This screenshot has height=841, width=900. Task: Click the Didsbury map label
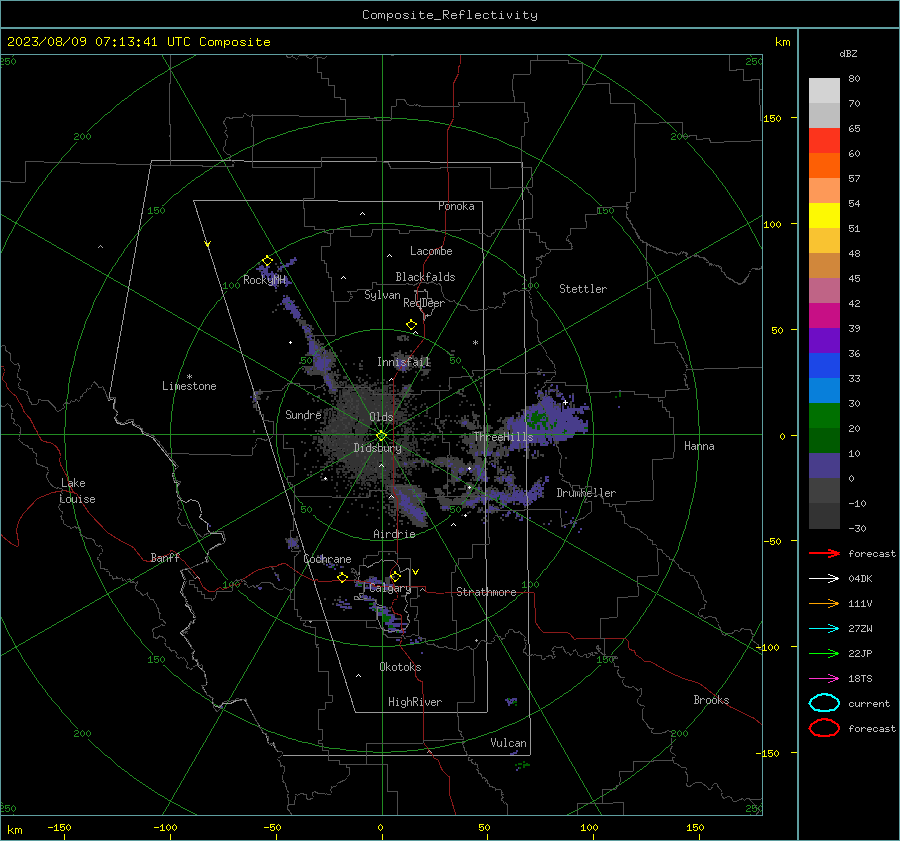377,448
